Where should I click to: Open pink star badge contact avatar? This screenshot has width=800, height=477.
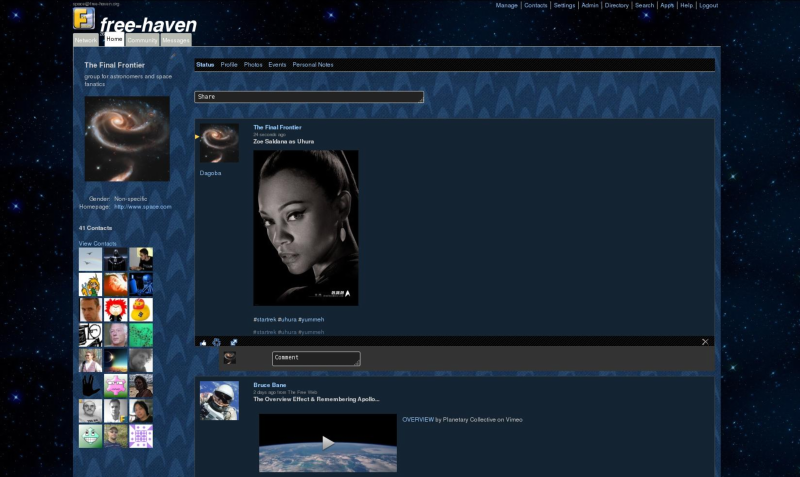point(116,386)
